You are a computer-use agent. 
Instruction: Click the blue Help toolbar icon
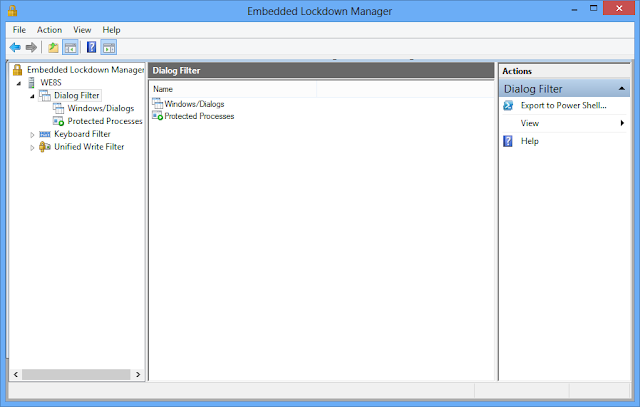(91, 47)
